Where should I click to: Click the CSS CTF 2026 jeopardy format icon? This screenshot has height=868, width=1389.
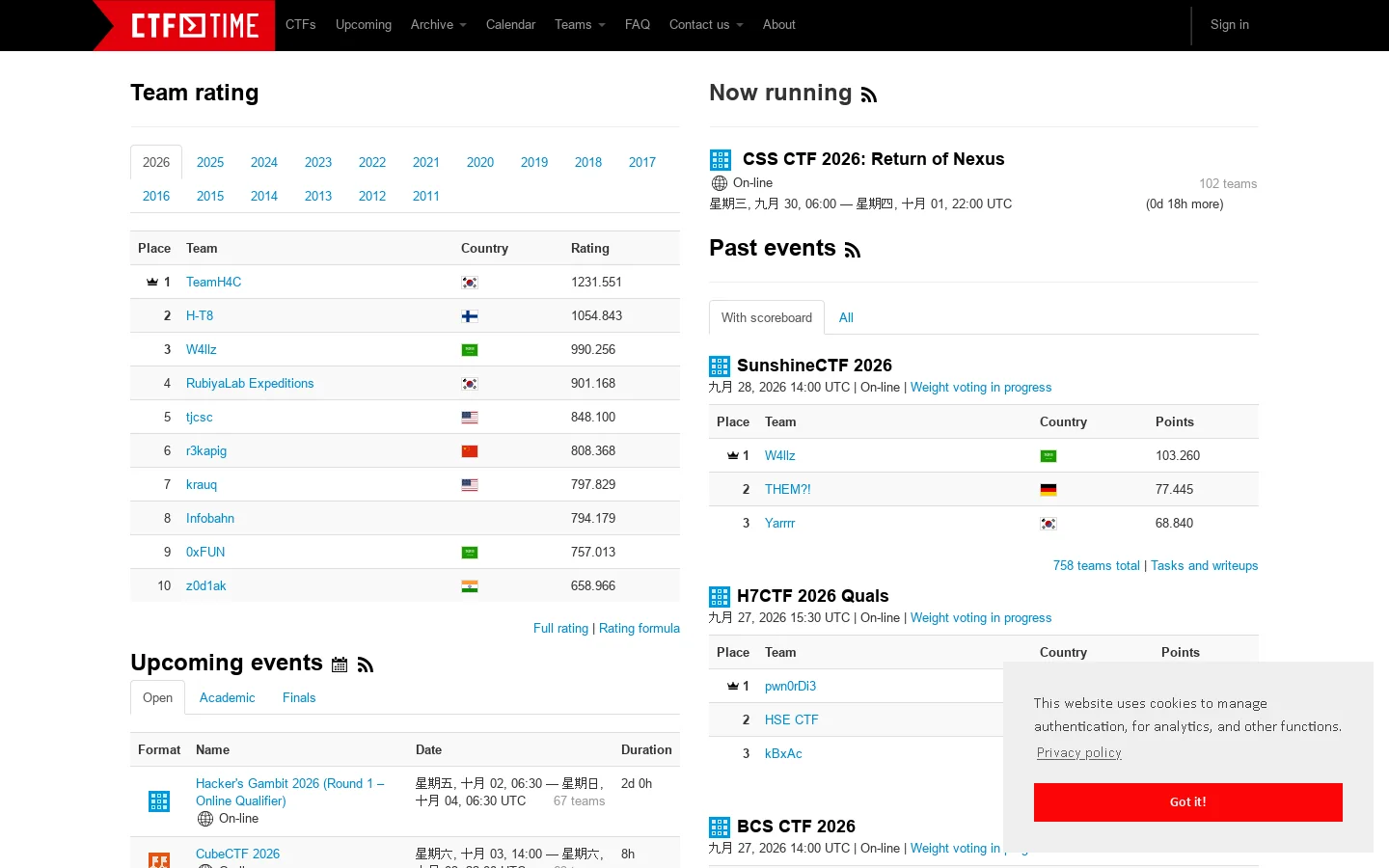pos(721,160)
